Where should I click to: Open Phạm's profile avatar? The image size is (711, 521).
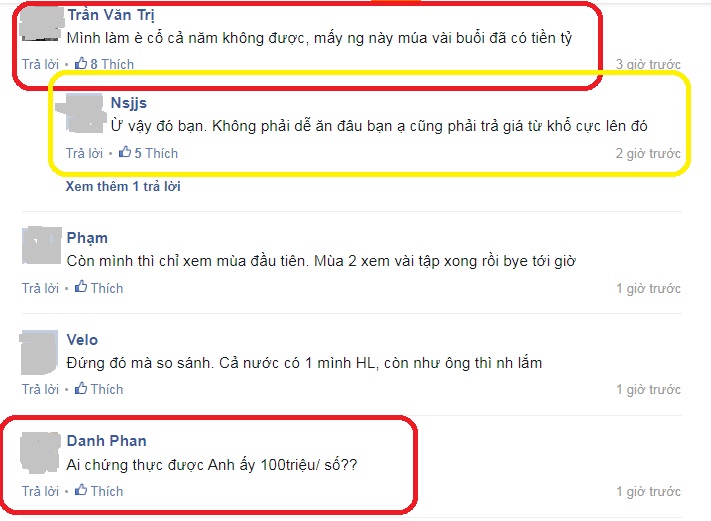coord(41,245)
